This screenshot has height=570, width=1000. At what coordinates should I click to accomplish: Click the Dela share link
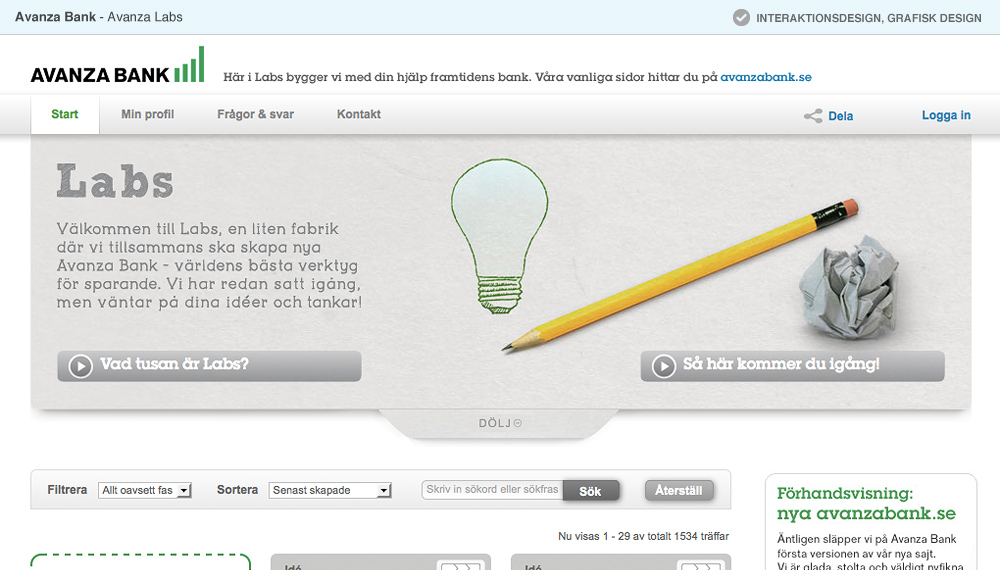841,116
